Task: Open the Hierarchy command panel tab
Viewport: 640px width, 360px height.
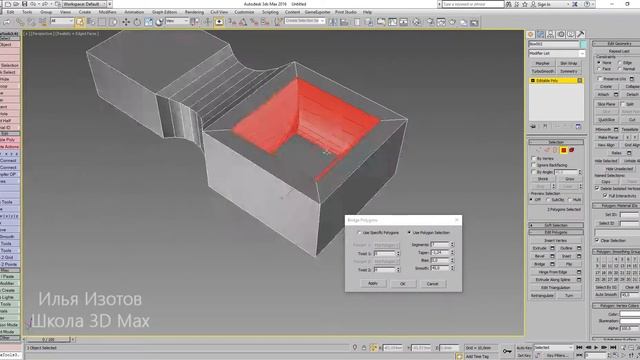Action: click(550, 35)
